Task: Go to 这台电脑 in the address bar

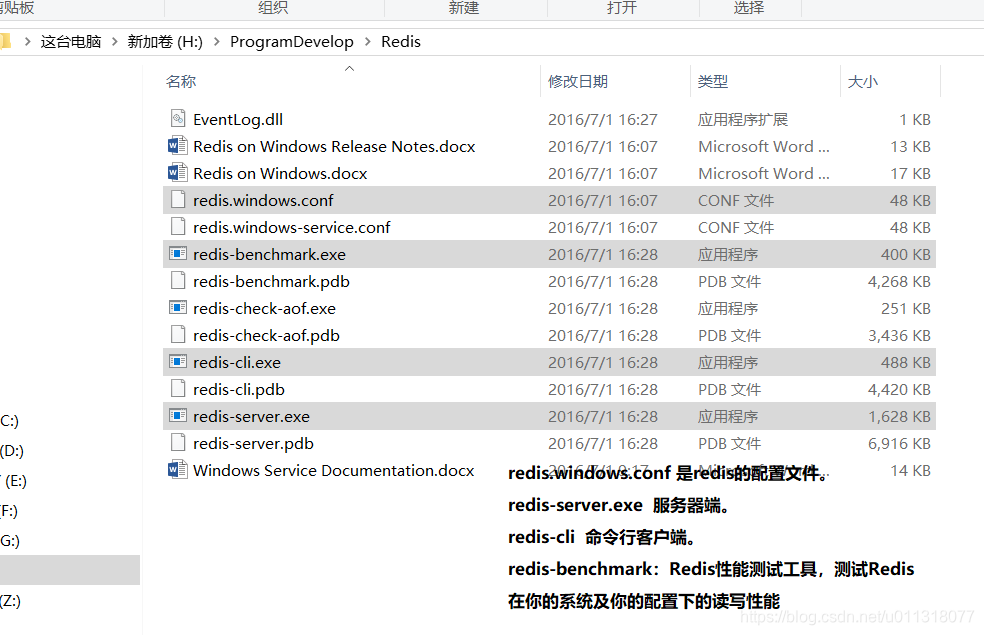Action: tap(71, 41)
